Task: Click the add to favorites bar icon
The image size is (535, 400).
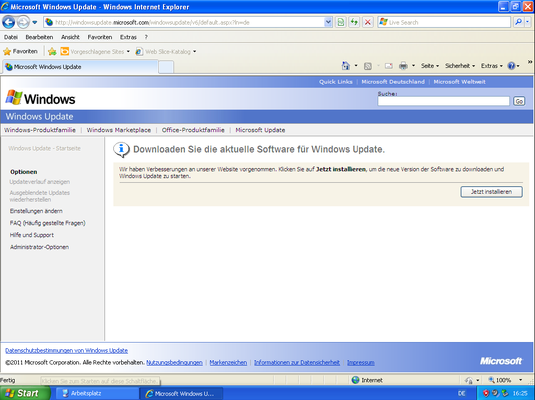Action: [x=52, y=52]
